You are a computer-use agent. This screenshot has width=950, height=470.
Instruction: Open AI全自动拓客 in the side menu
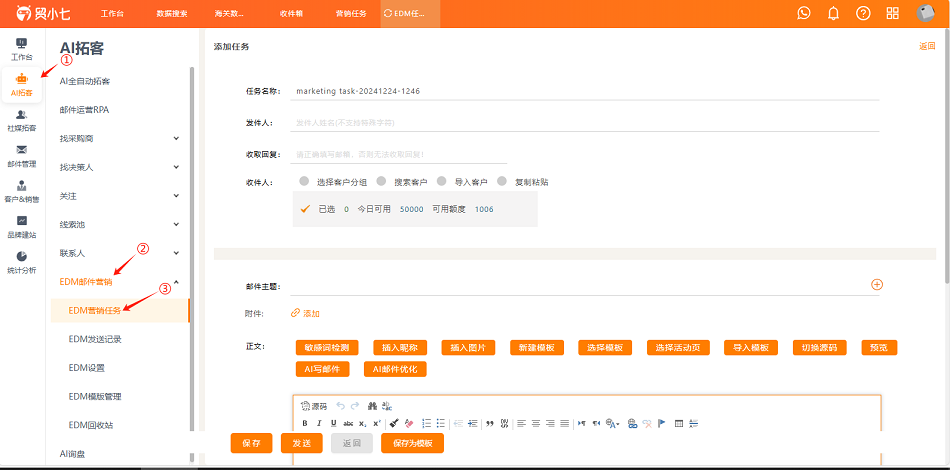point(85,81)
